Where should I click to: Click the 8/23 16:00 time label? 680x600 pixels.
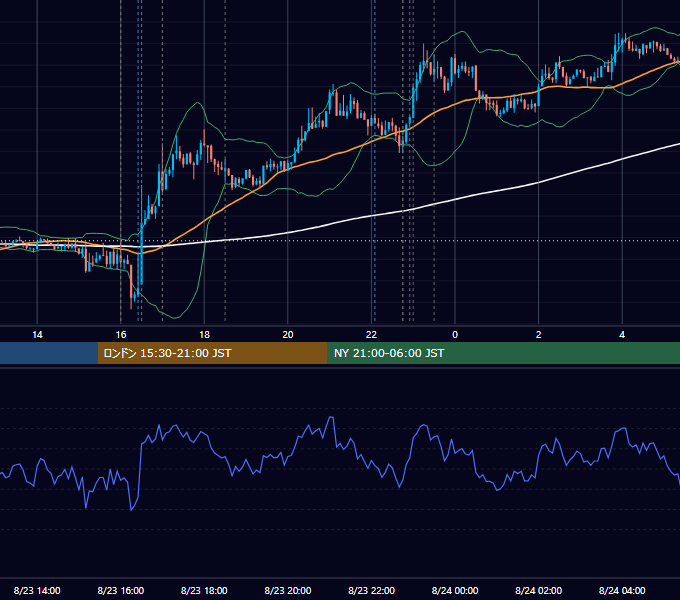(121, 590)
